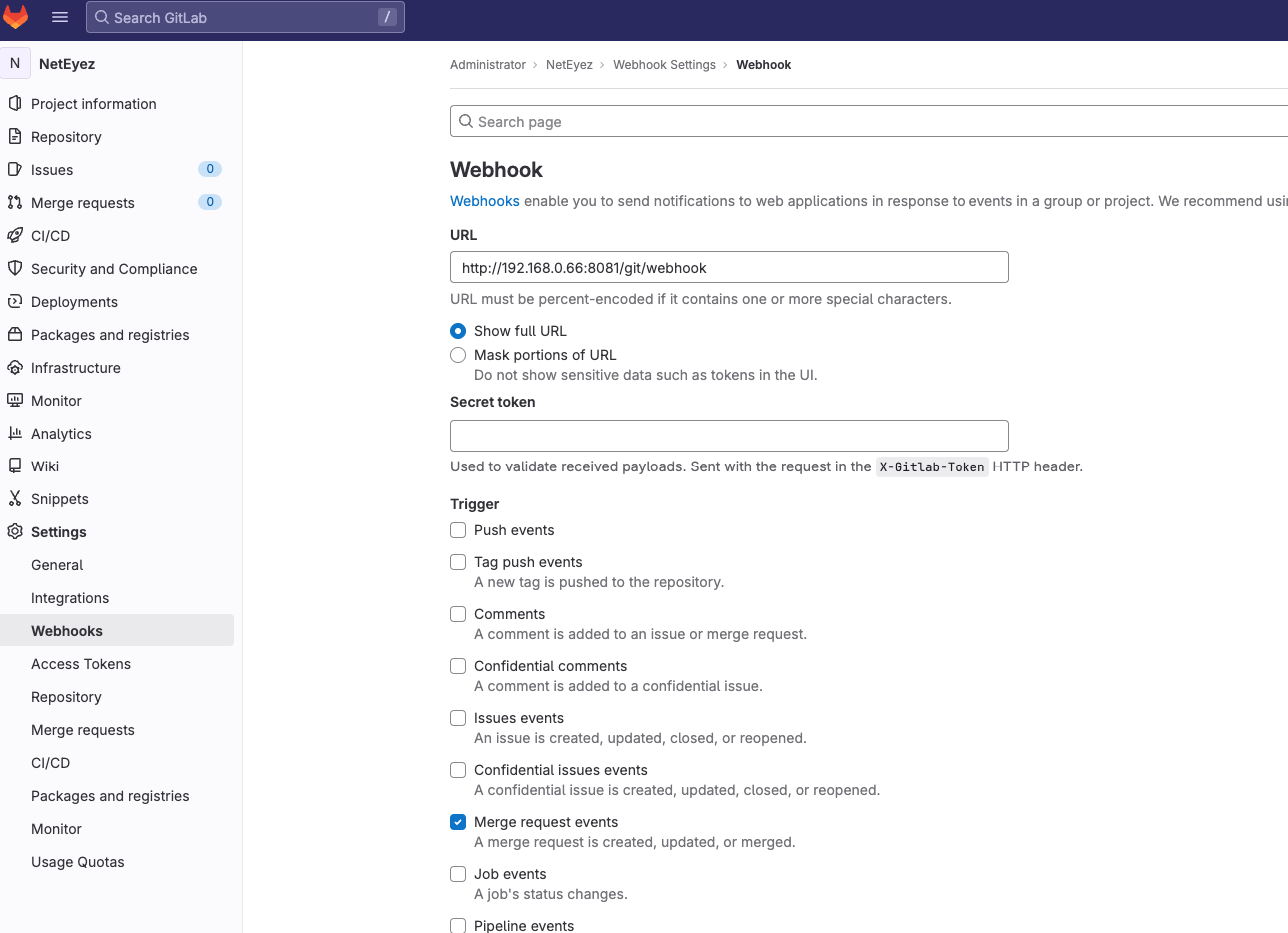Open NetEyez project name in sidebar

click(67, 63)
